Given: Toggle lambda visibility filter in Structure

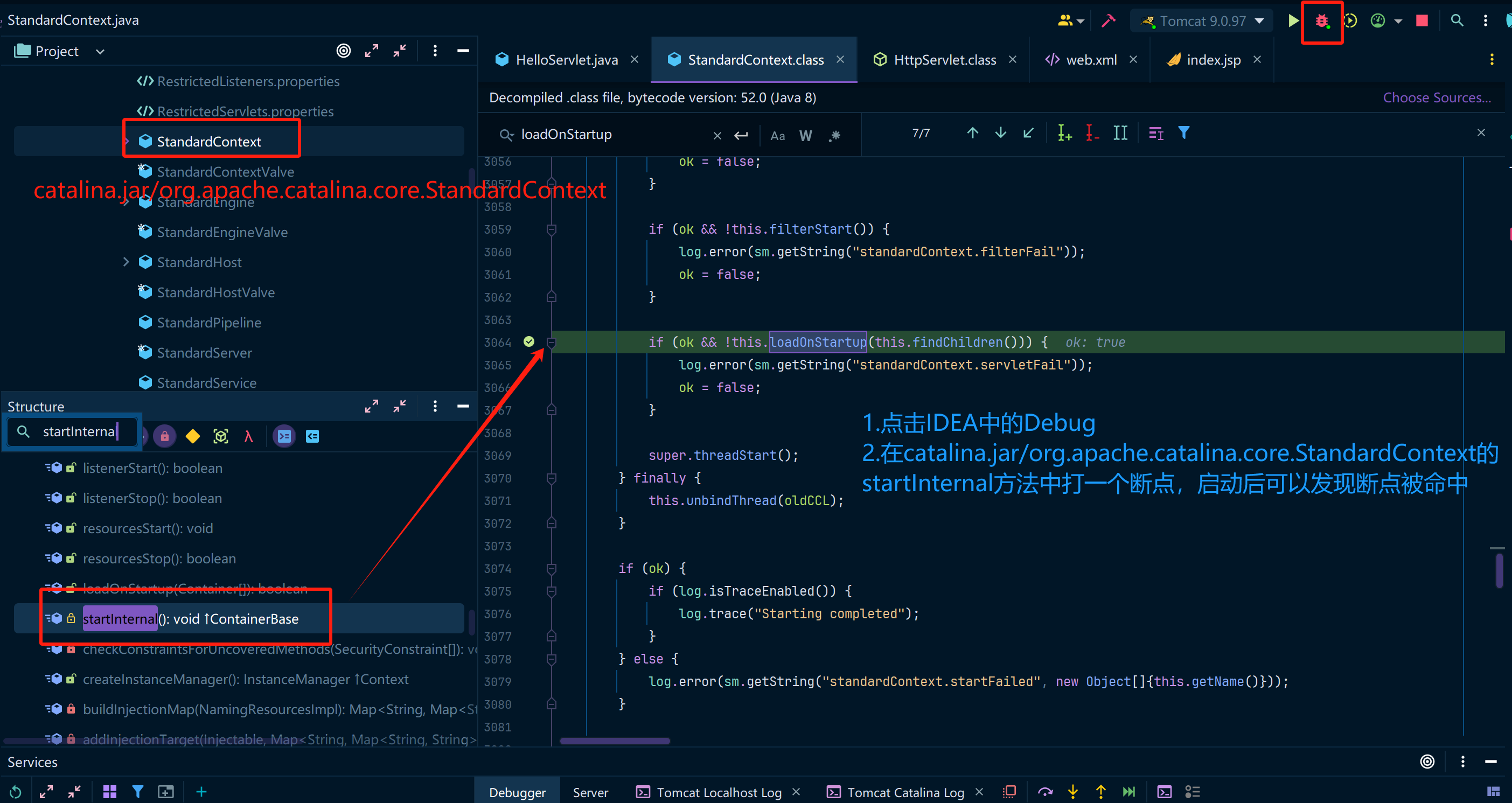Looking at the screenshot, I should [248, 436].
